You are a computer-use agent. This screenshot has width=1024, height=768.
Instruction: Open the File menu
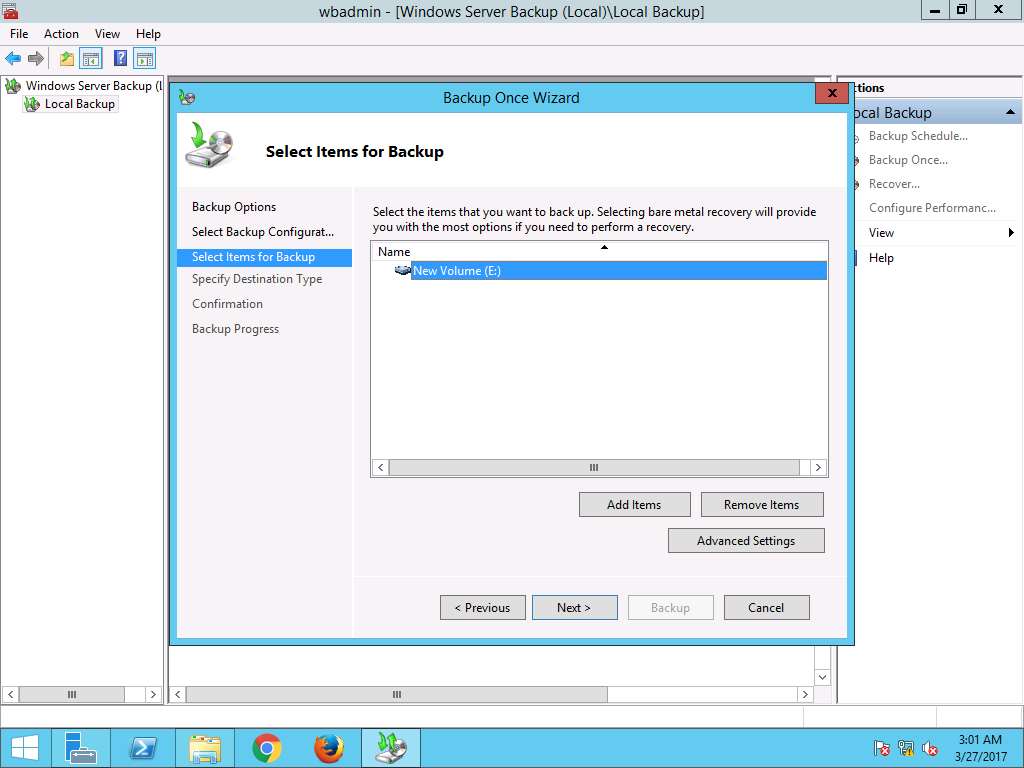point(19,34)
